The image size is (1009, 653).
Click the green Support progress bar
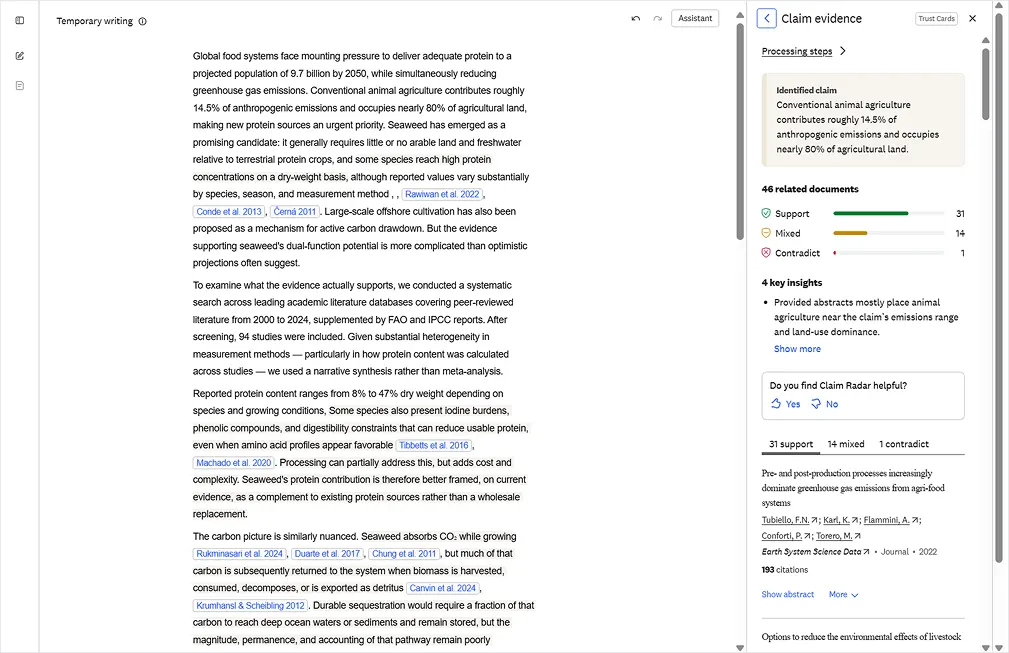click(x=871, y=213)
